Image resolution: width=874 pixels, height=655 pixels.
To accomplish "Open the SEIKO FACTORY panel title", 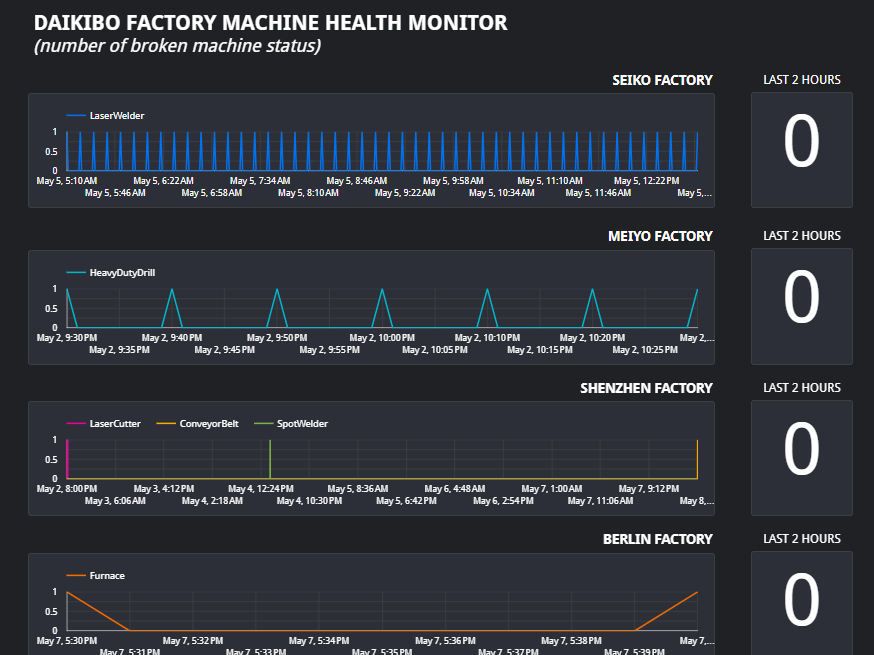I will tap(662, 80).
